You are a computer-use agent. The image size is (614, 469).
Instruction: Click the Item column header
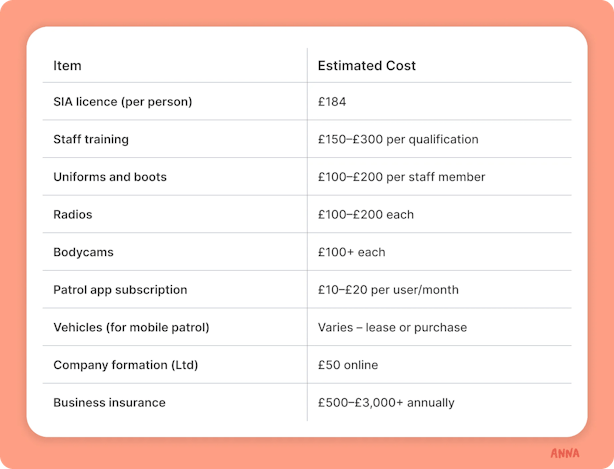67,66
